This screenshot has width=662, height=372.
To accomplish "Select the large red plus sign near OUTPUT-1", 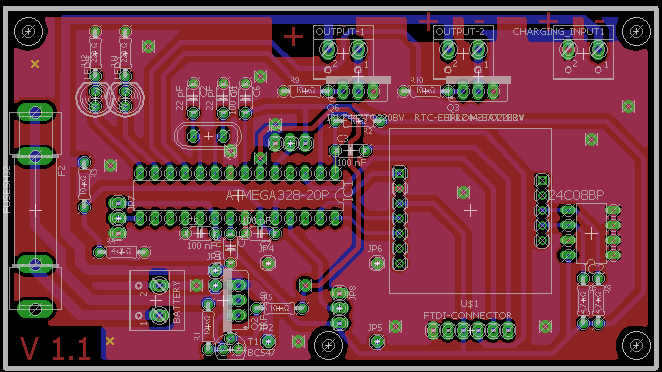I will 293,37.
